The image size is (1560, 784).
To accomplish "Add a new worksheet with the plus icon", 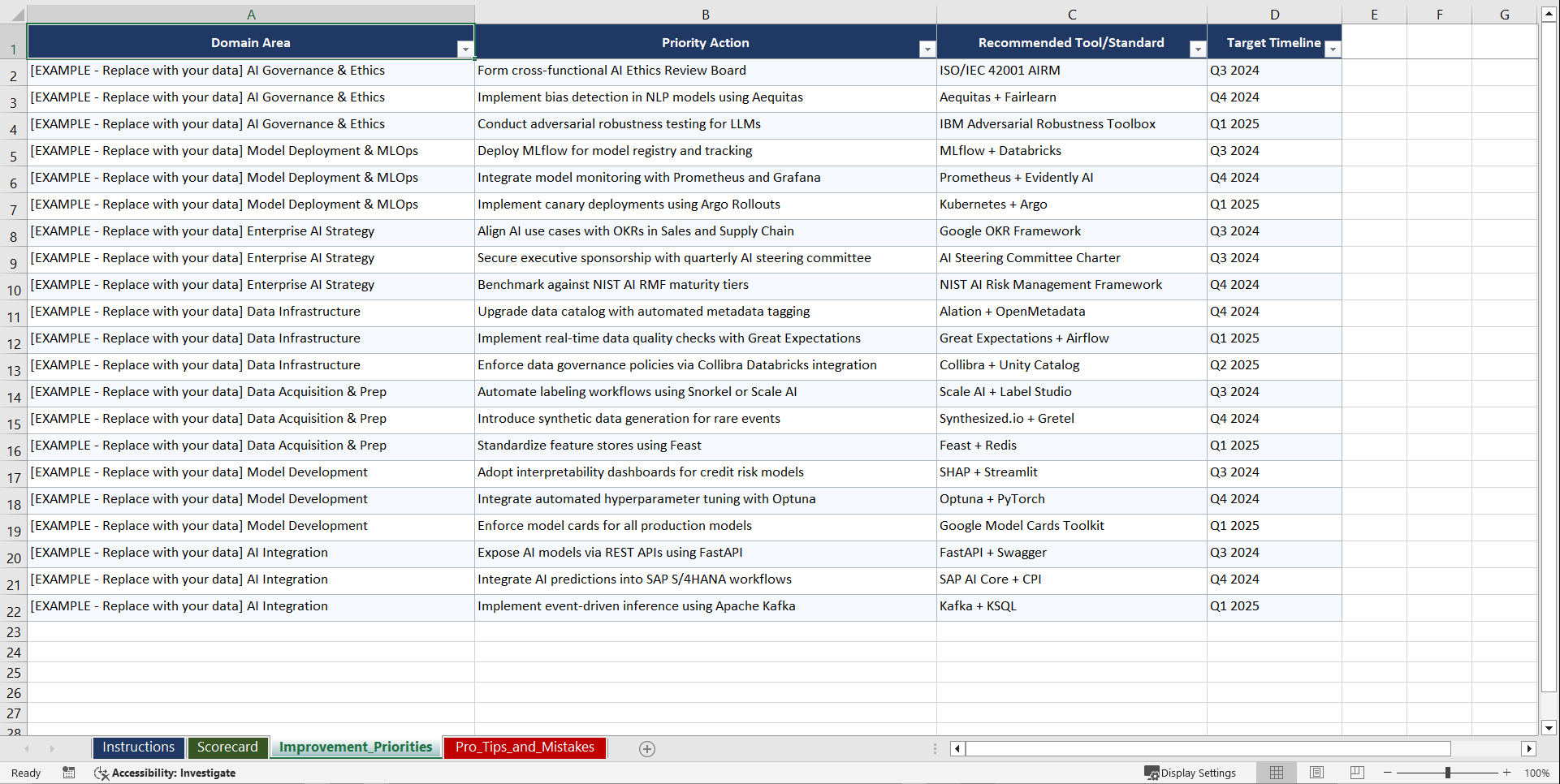I will pyautogui.click(x=647, y=748).
